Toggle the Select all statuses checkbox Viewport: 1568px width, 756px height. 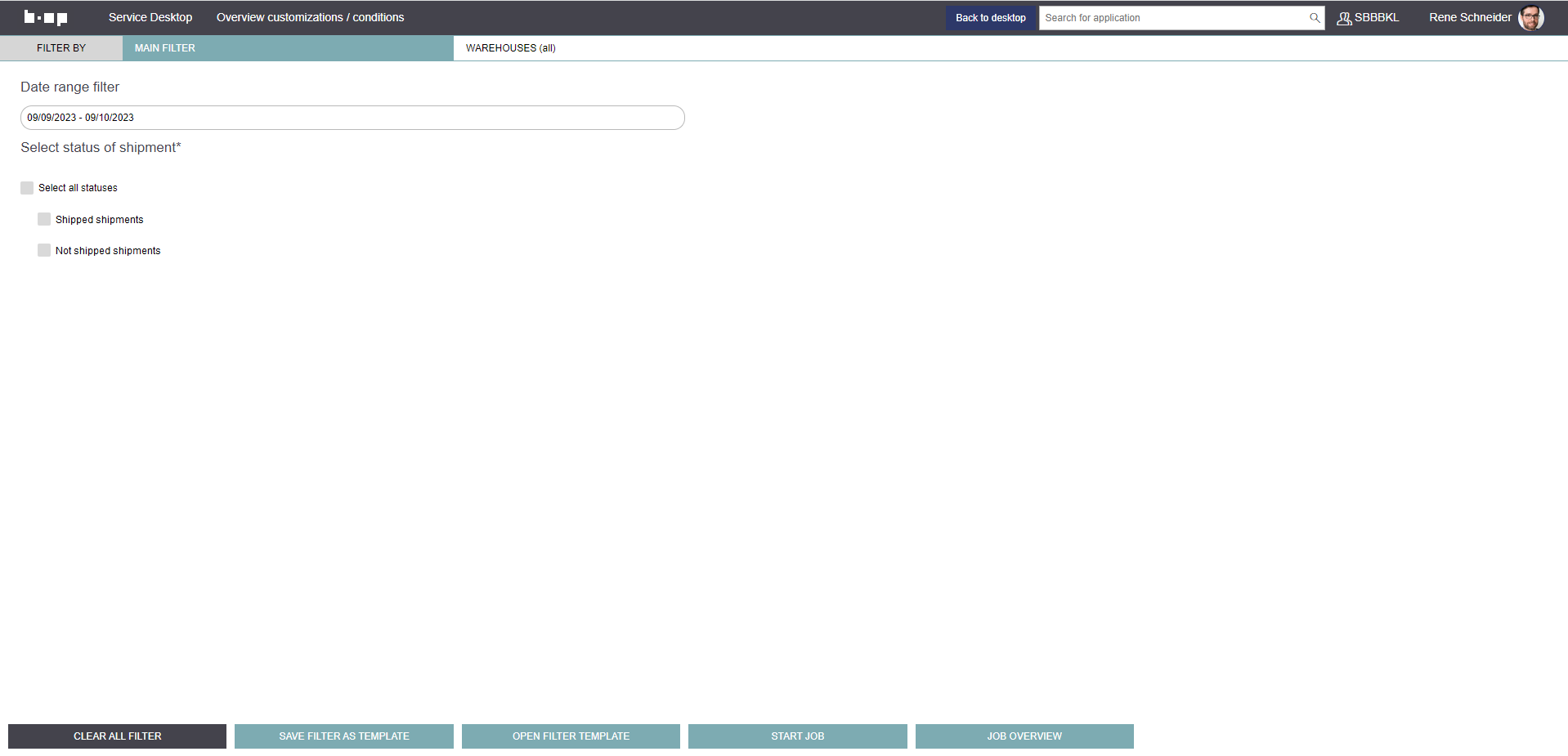(x=27, y=188)
